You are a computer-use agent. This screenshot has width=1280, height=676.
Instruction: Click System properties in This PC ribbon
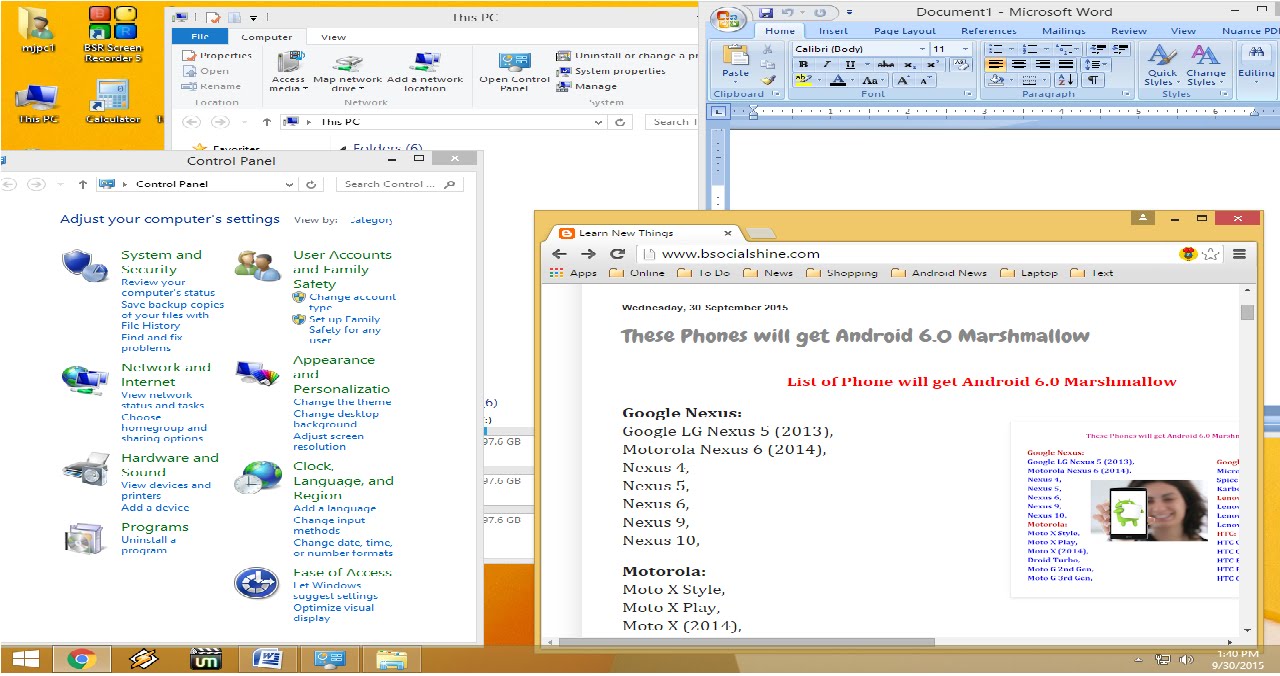[x=612, y=71]
